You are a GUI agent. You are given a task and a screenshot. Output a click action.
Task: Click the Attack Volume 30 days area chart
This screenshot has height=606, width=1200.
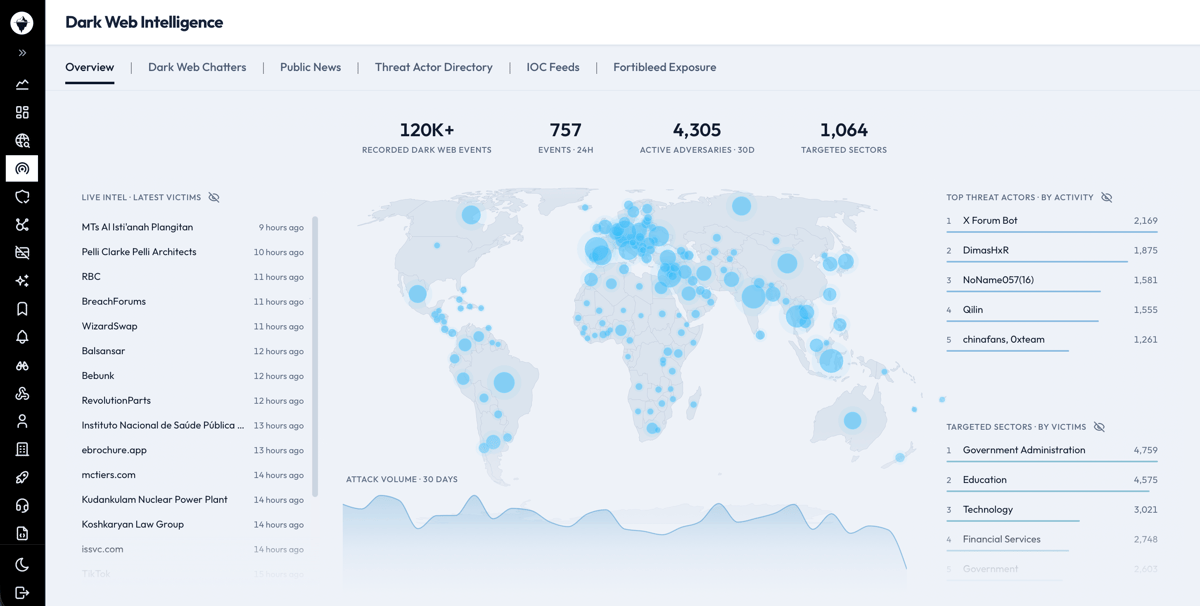(624, 541)
